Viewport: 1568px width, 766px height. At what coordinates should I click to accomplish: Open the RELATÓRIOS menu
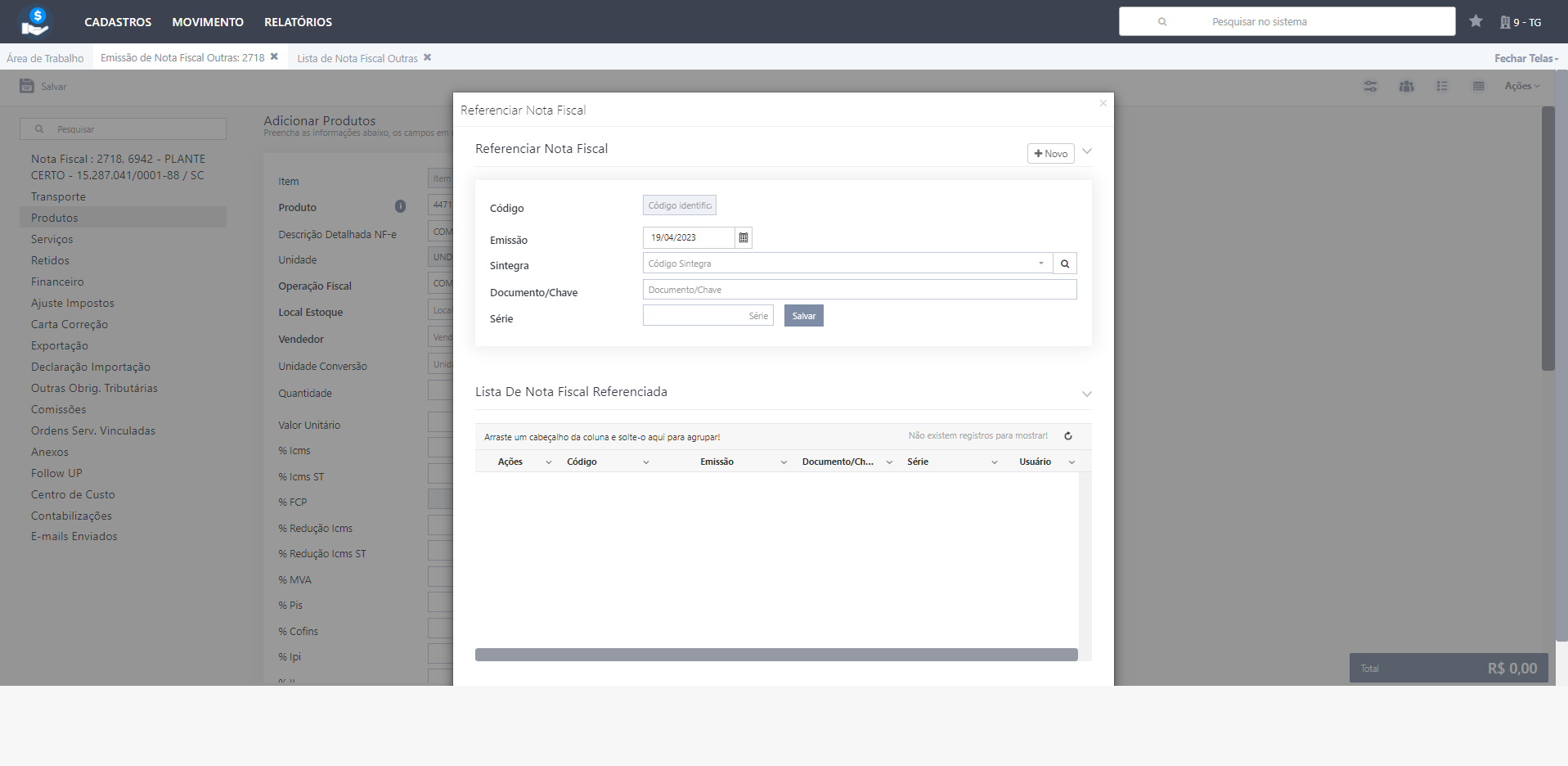[x=298, y=22]
